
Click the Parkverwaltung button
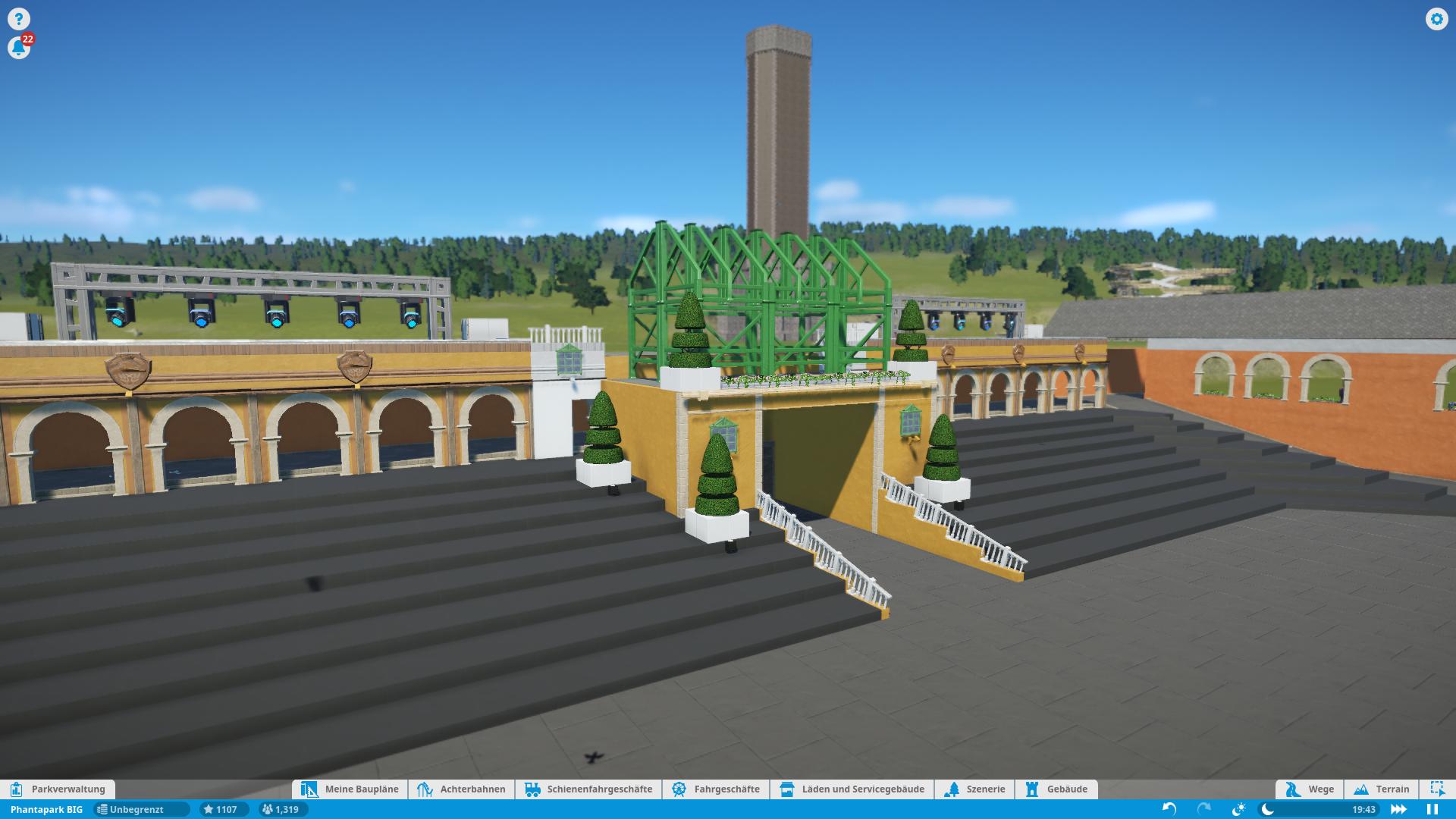[58, 789]
